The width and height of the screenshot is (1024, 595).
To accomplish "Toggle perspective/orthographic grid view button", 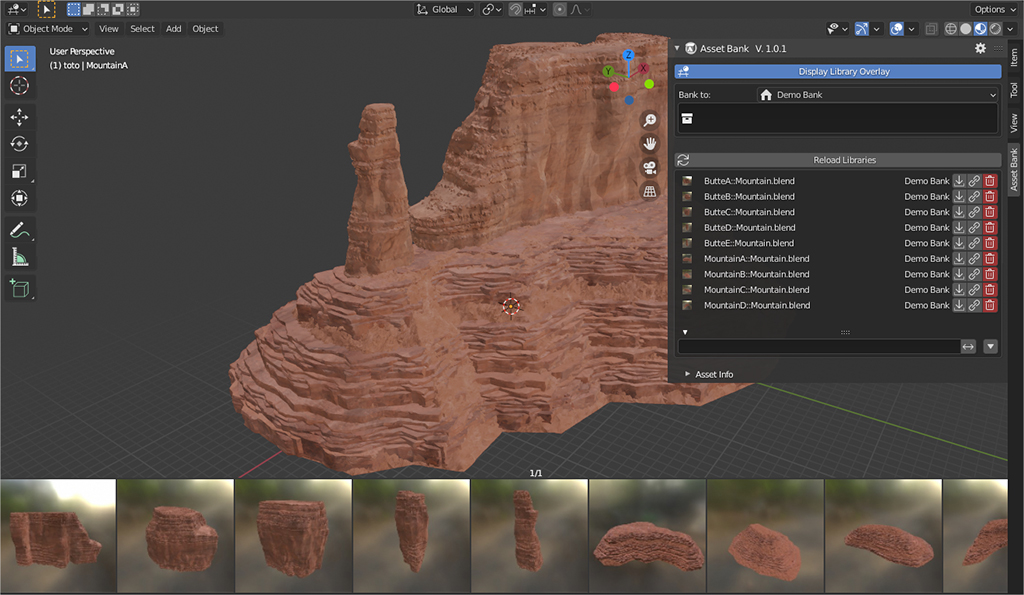I will (x=649, y=191).
